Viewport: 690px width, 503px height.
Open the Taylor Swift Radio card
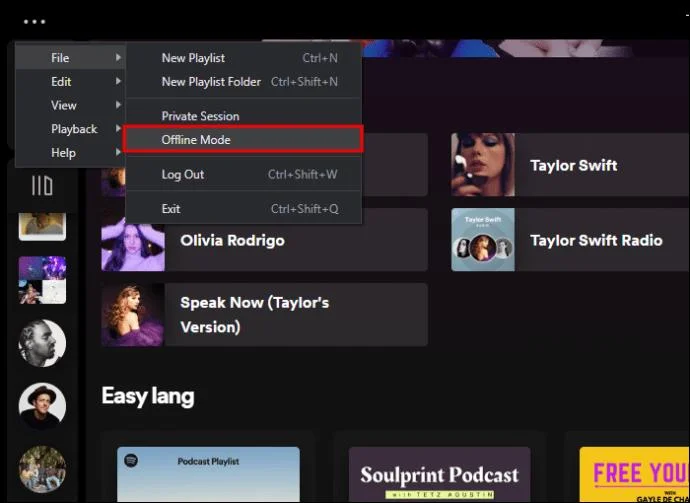(x=570, y=240)
